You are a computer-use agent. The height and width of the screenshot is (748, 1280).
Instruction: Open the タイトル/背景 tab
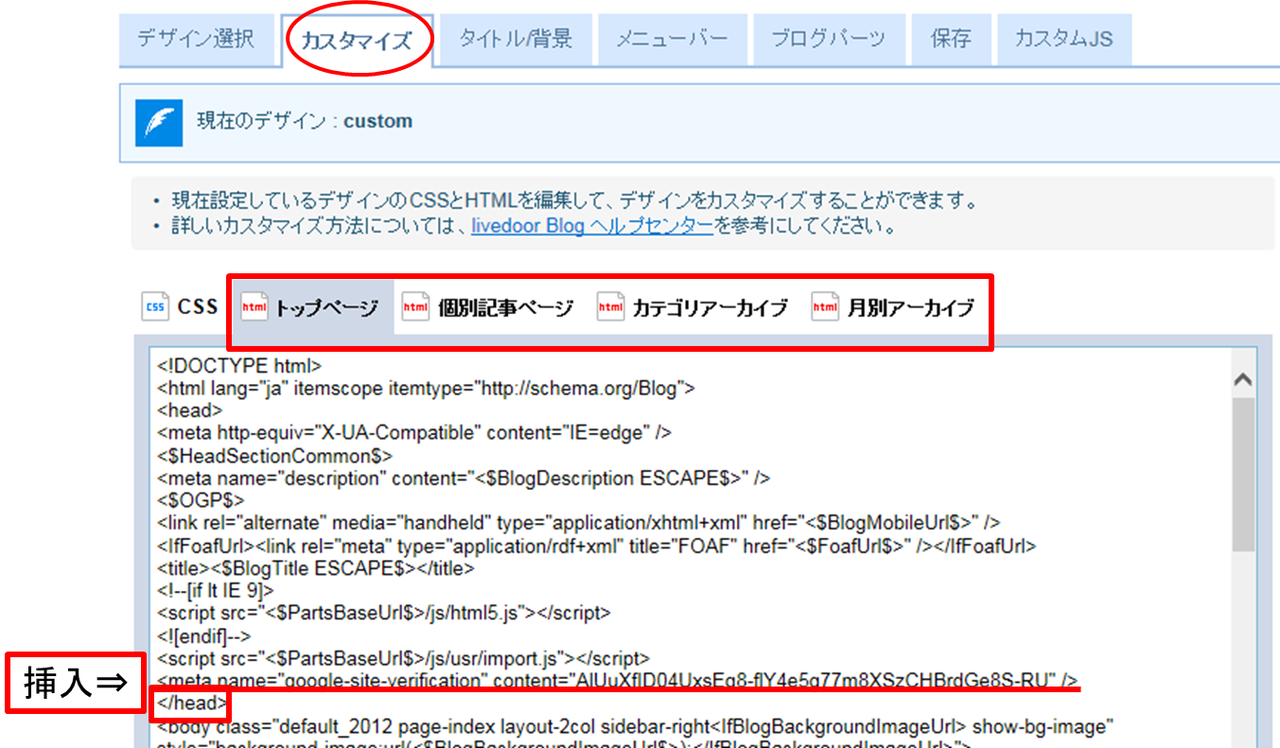(x=515, y=40)
